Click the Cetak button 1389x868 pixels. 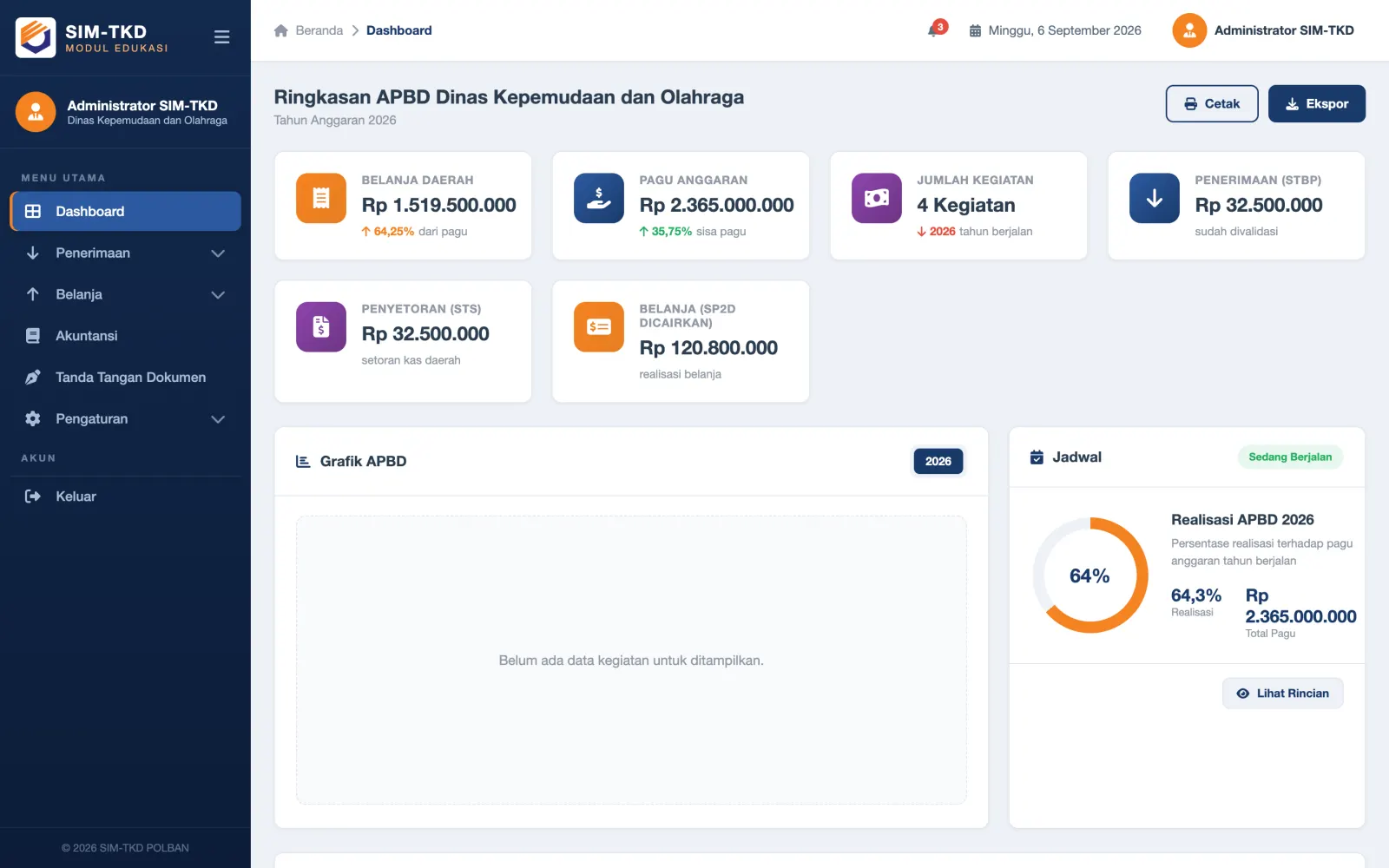(1212, 103)
